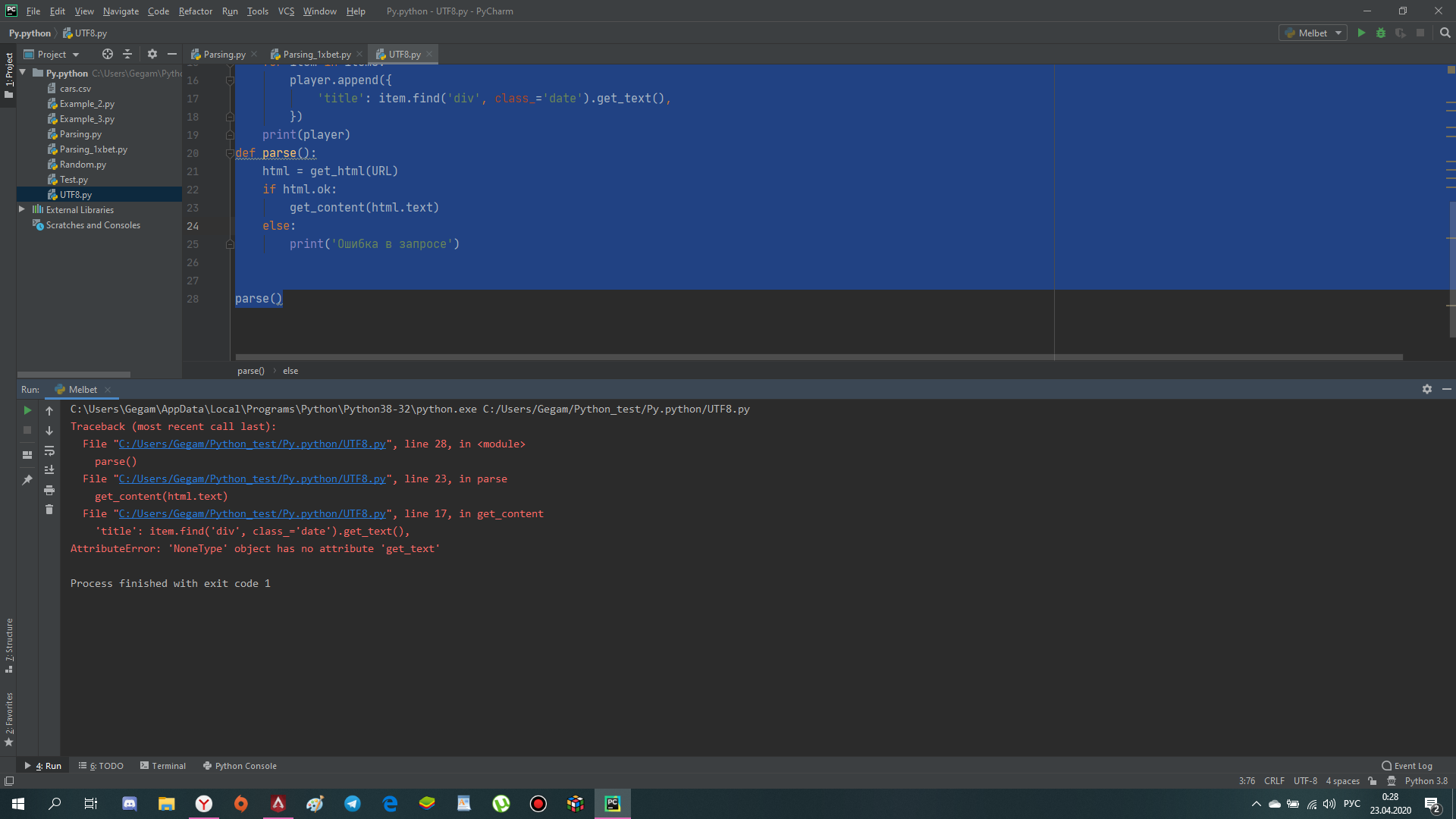Screen dimensions: 1456x819
Task: Click the editor horizontal scrollbar
Action: [819, 356]
